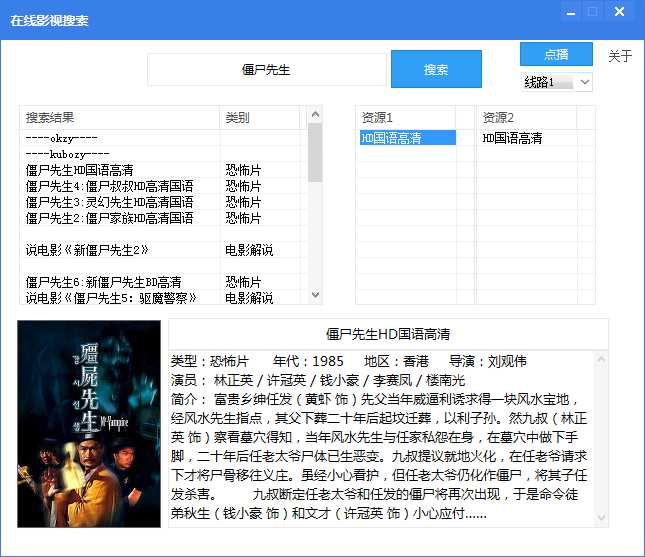The height and width of the screenshot is (557, 645).
Task: Click 恐怖片 category of 僵尸先生6 row
Action: tap(243, 282)
